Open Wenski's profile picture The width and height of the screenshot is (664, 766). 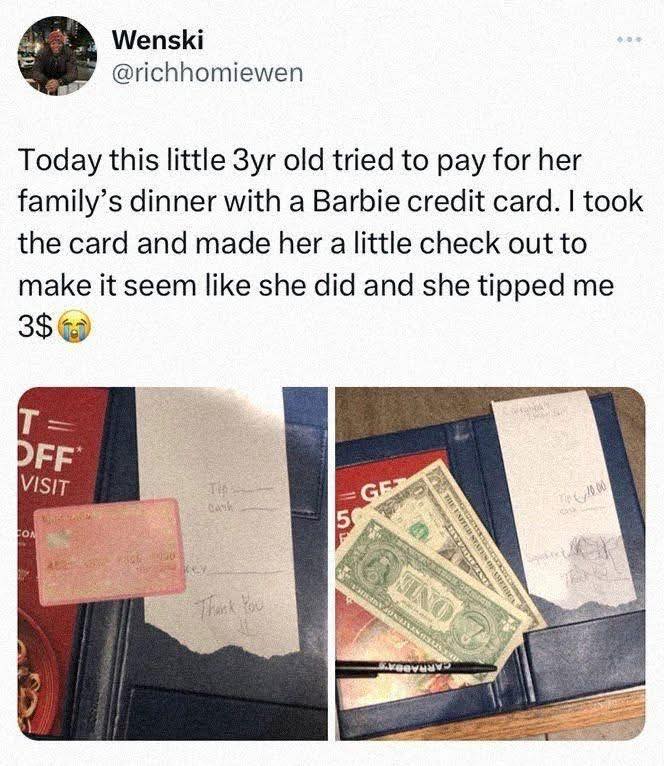point(57,56)
